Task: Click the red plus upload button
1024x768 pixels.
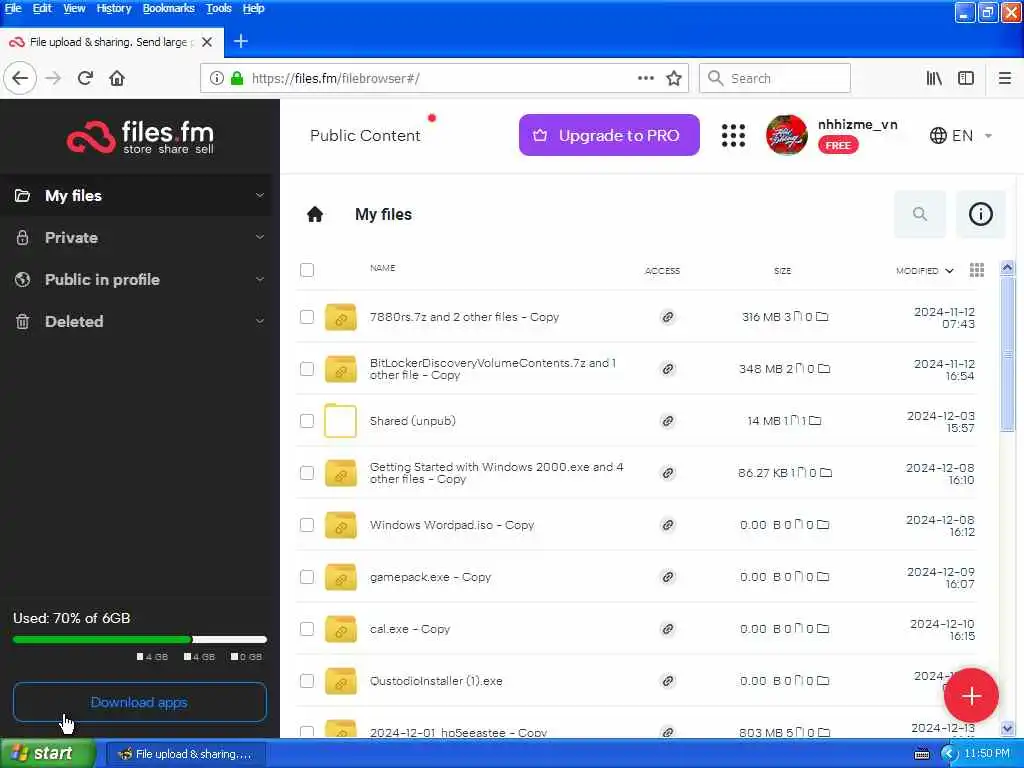Action: [971, 696]
